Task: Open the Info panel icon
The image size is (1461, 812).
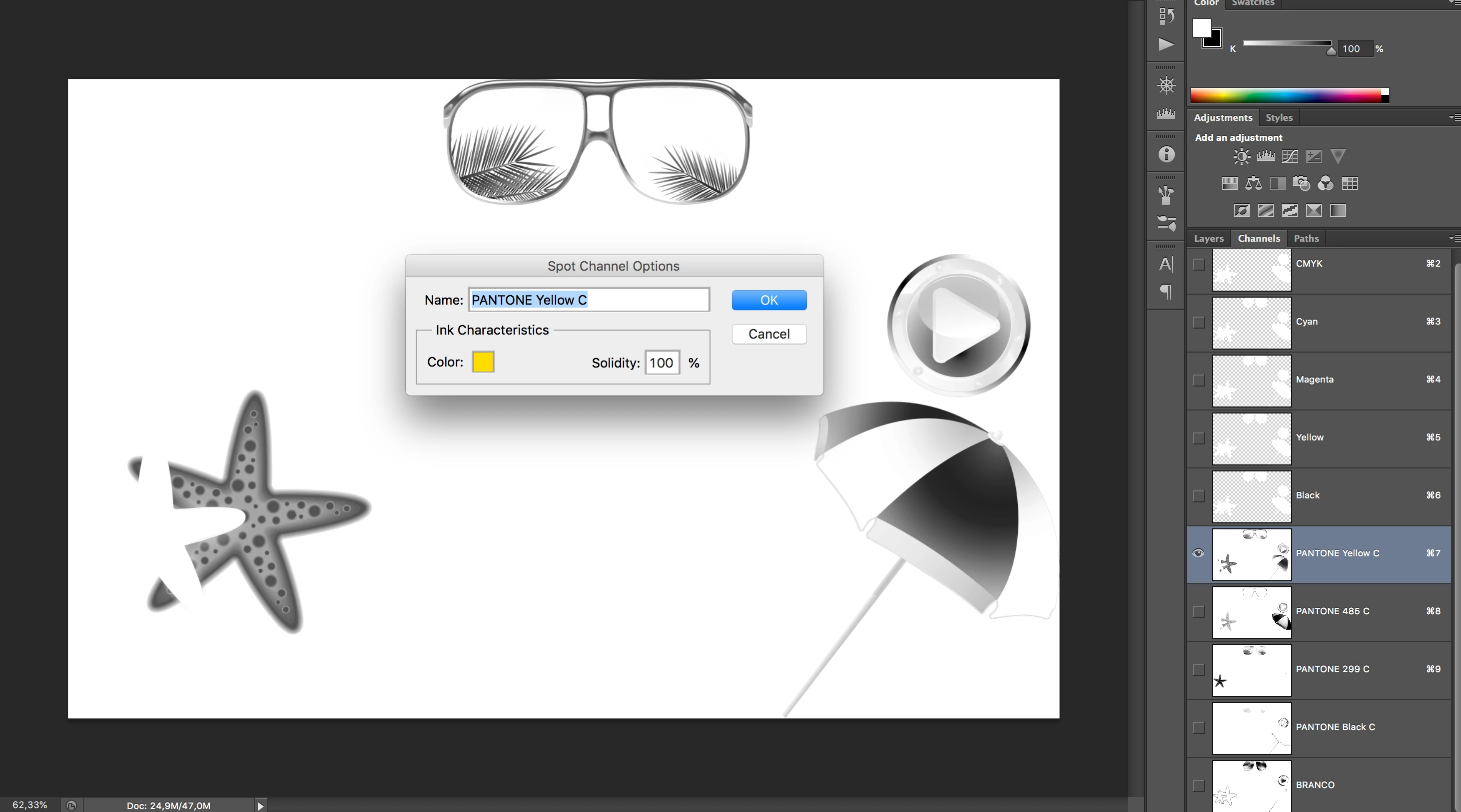Action: click(x=1166, y=154)
